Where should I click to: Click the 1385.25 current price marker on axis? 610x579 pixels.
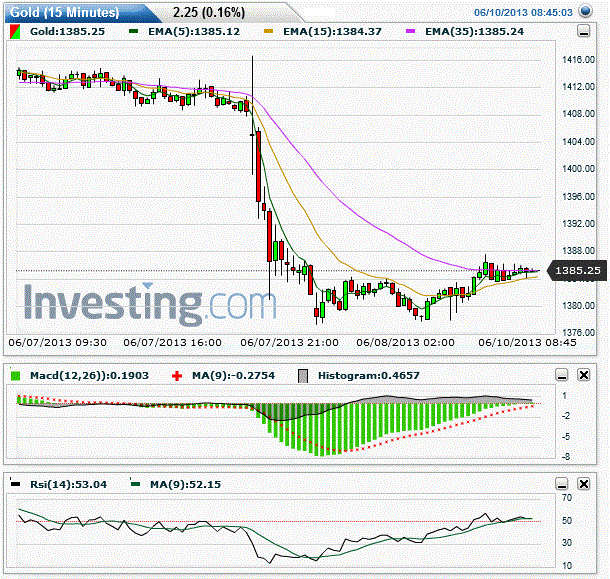pyautogui.click(x=577, y=270)
